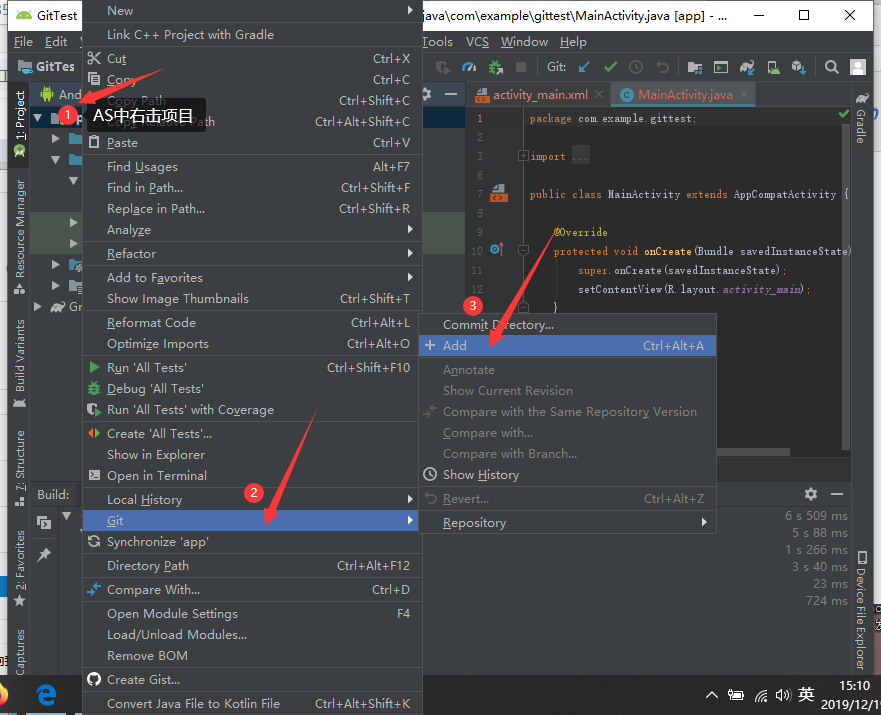Open Build panel settings gear icon
The height and width of the screenshot is (715, 881).
[811, 494]
